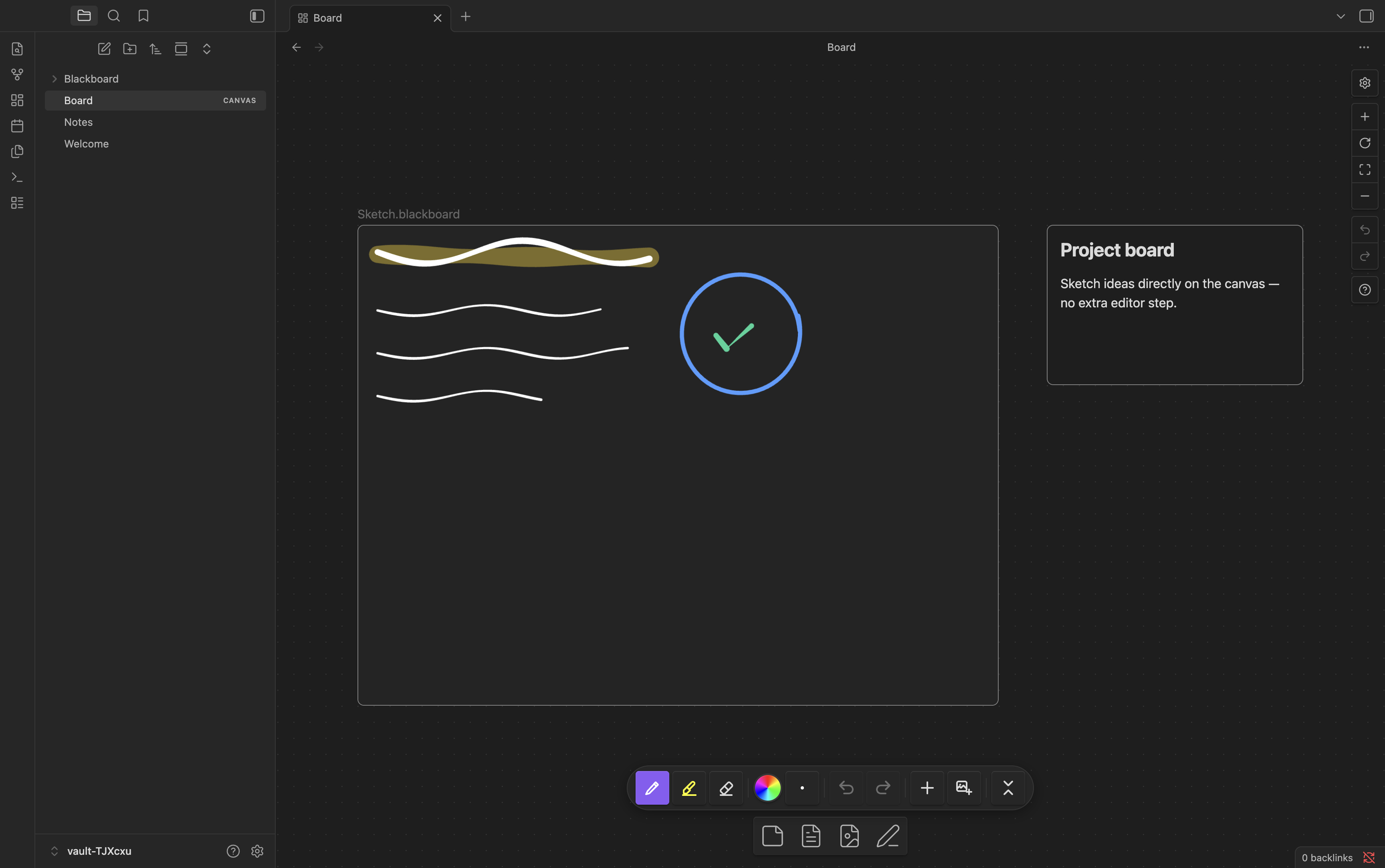Open the stroke size dot selector
This screenshot has height=868, width=1385.
(802, 787)
